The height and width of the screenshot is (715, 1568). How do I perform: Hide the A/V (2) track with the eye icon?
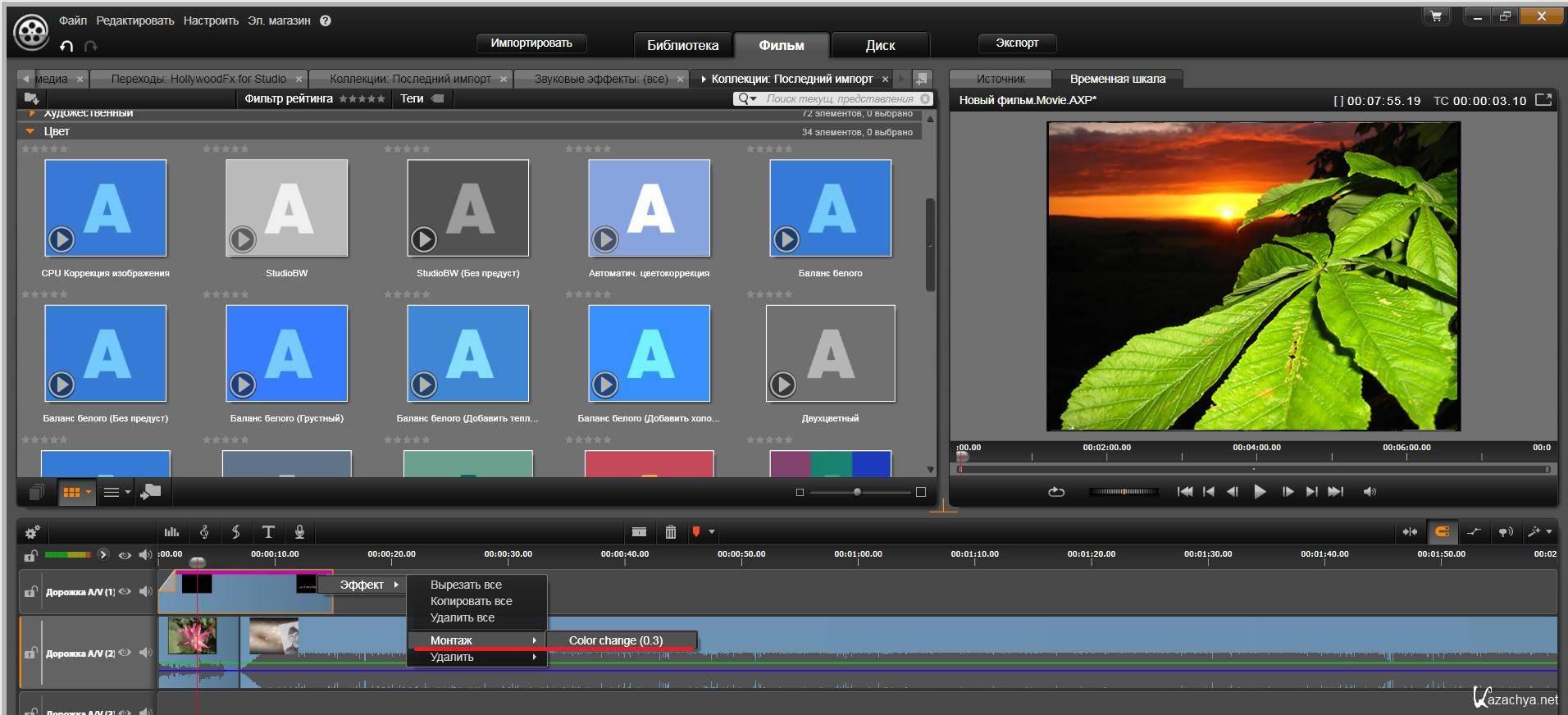[x=125, y=653]
